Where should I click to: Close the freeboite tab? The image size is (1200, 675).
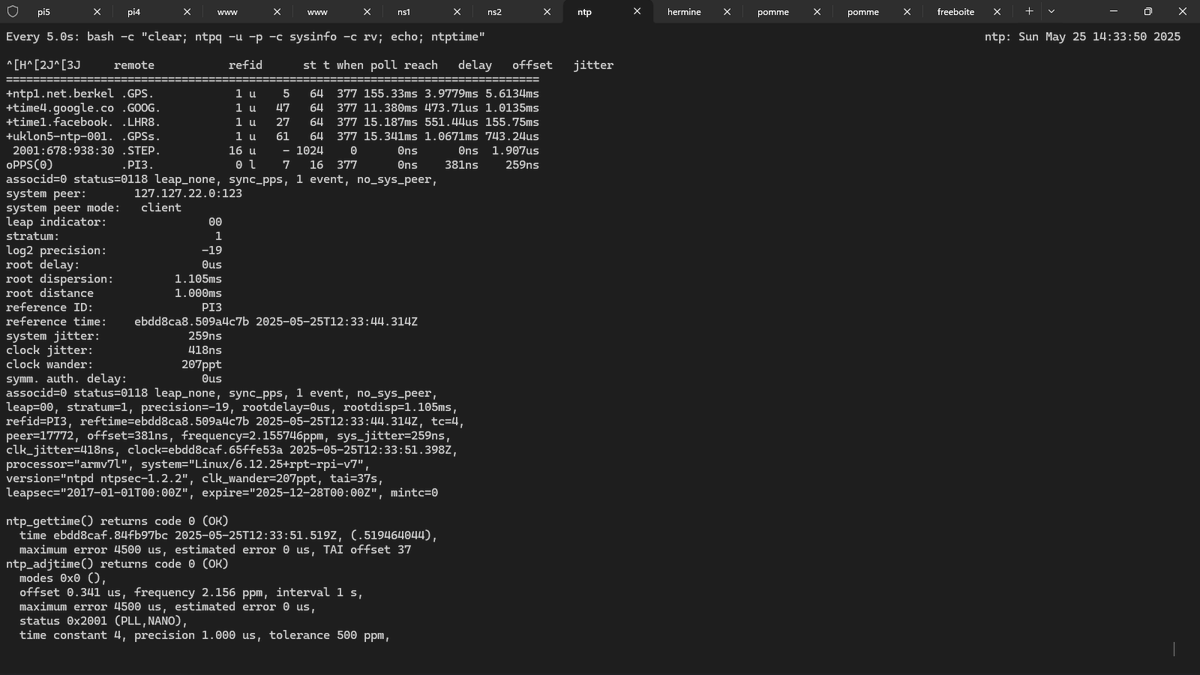[996, 11]
